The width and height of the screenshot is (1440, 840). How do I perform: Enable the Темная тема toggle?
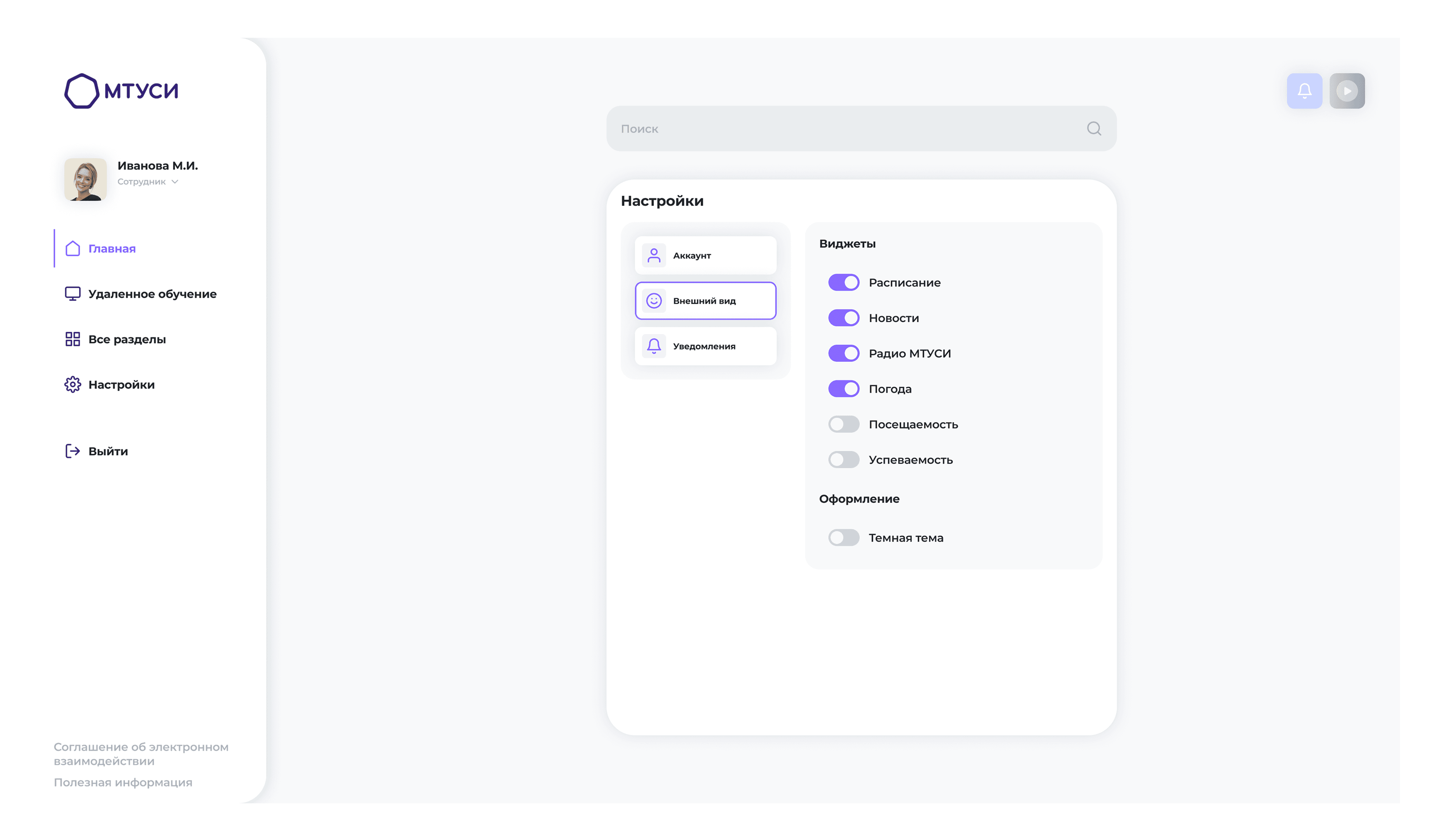[843, 538]
